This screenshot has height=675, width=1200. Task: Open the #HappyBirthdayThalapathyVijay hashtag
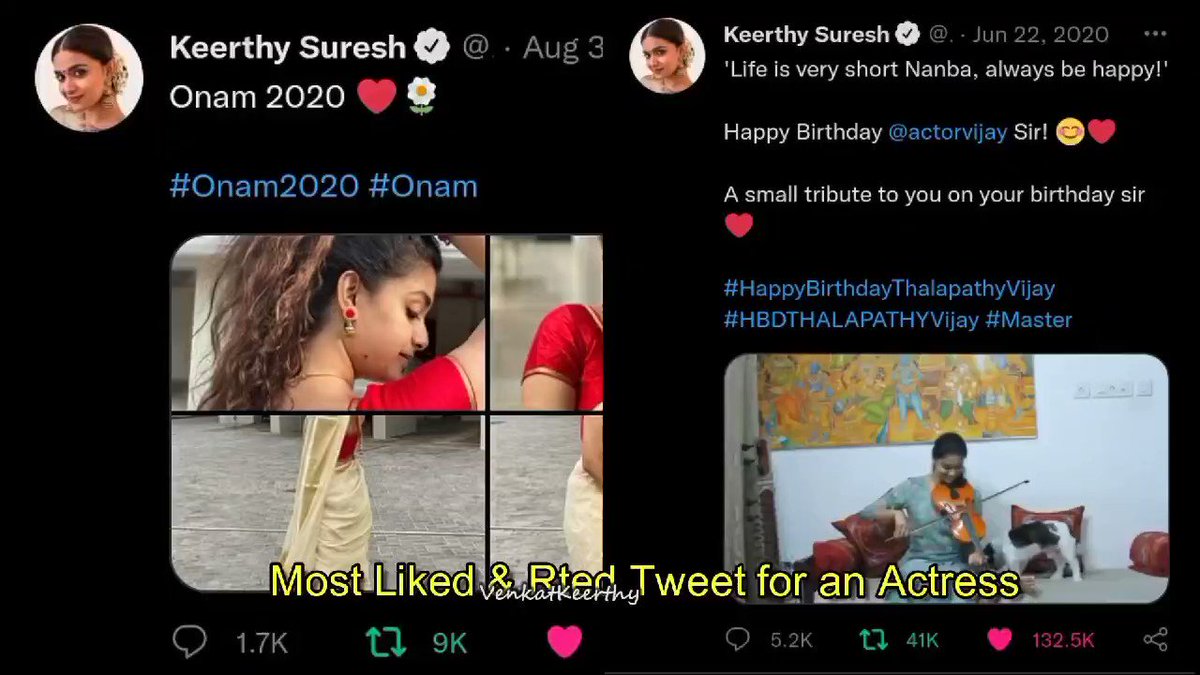click(x=889, y=289)
